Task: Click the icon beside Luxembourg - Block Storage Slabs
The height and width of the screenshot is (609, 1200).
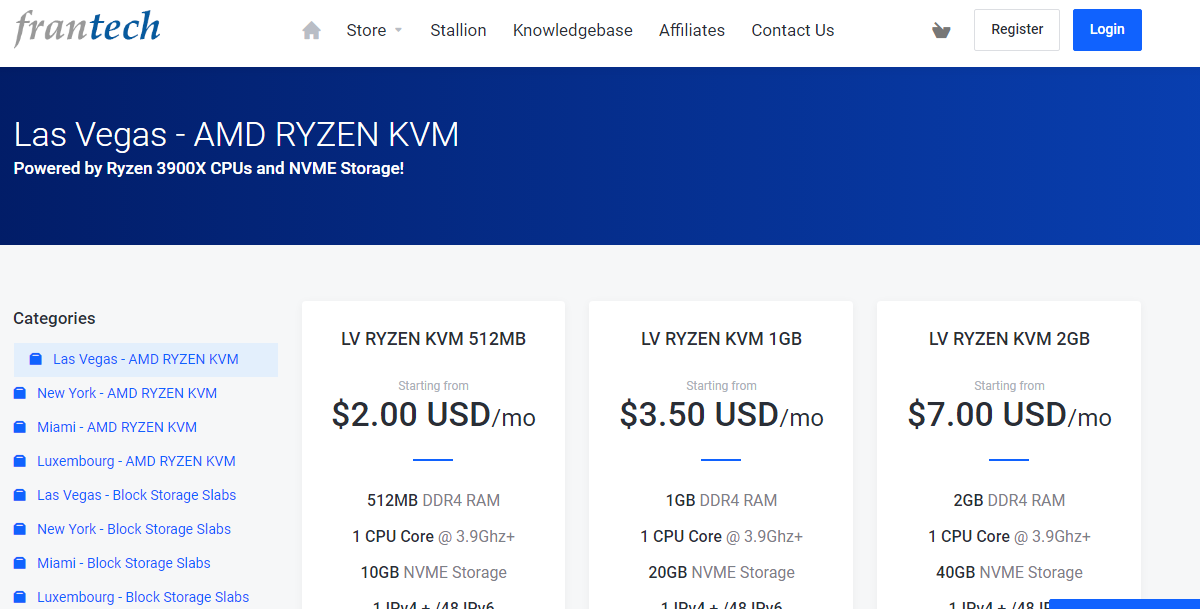Action: pos(20,597)
